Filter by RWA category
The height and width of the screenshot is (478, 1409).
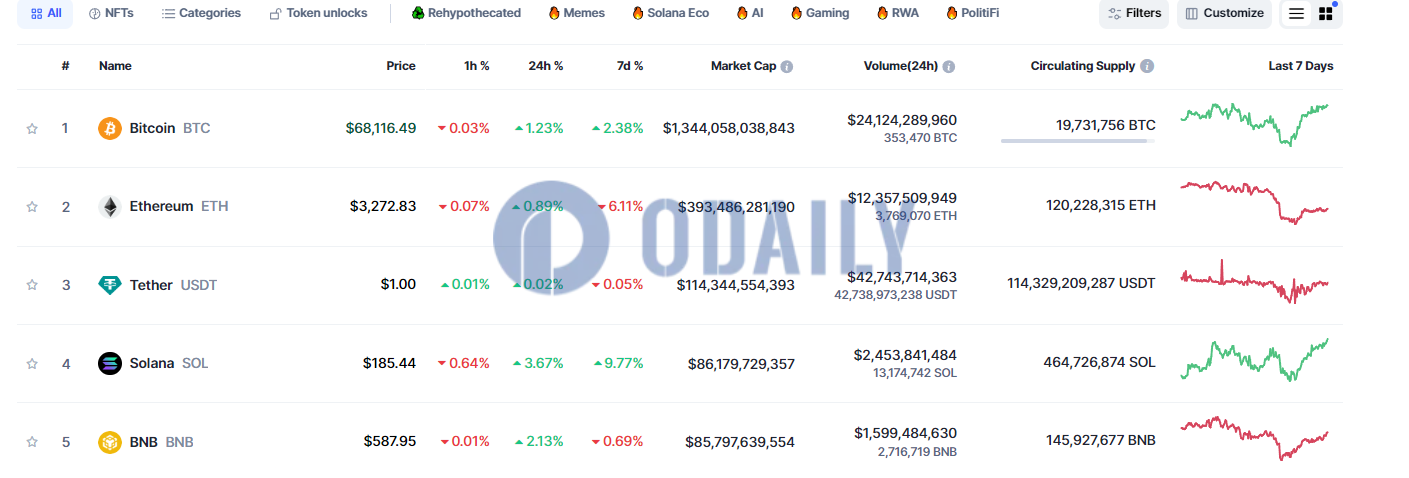899,13
